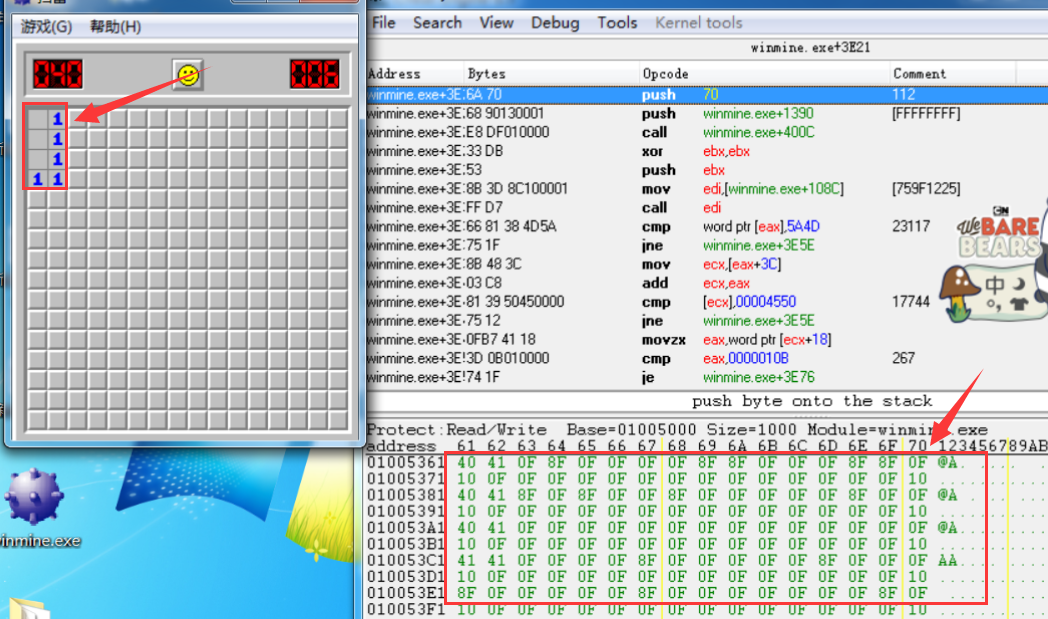Open the Search menu in Memory Viewer

point(437,23)
